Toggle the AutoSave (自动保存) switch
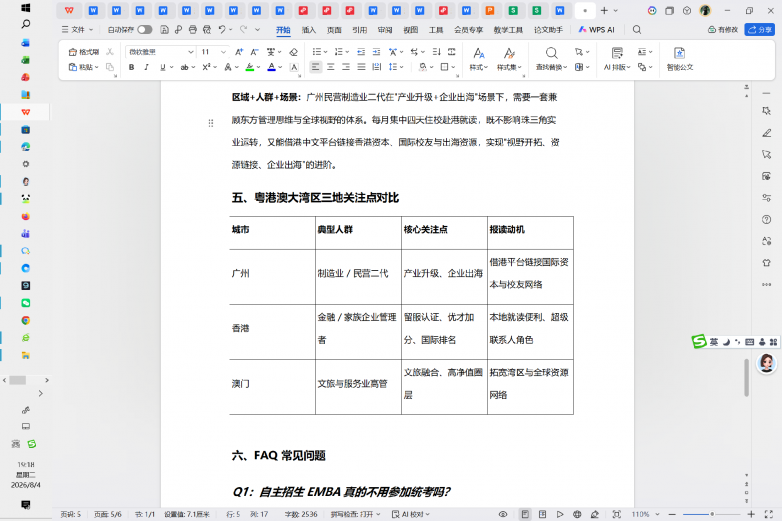Screen dimensions: 782x521 point(145,30)
